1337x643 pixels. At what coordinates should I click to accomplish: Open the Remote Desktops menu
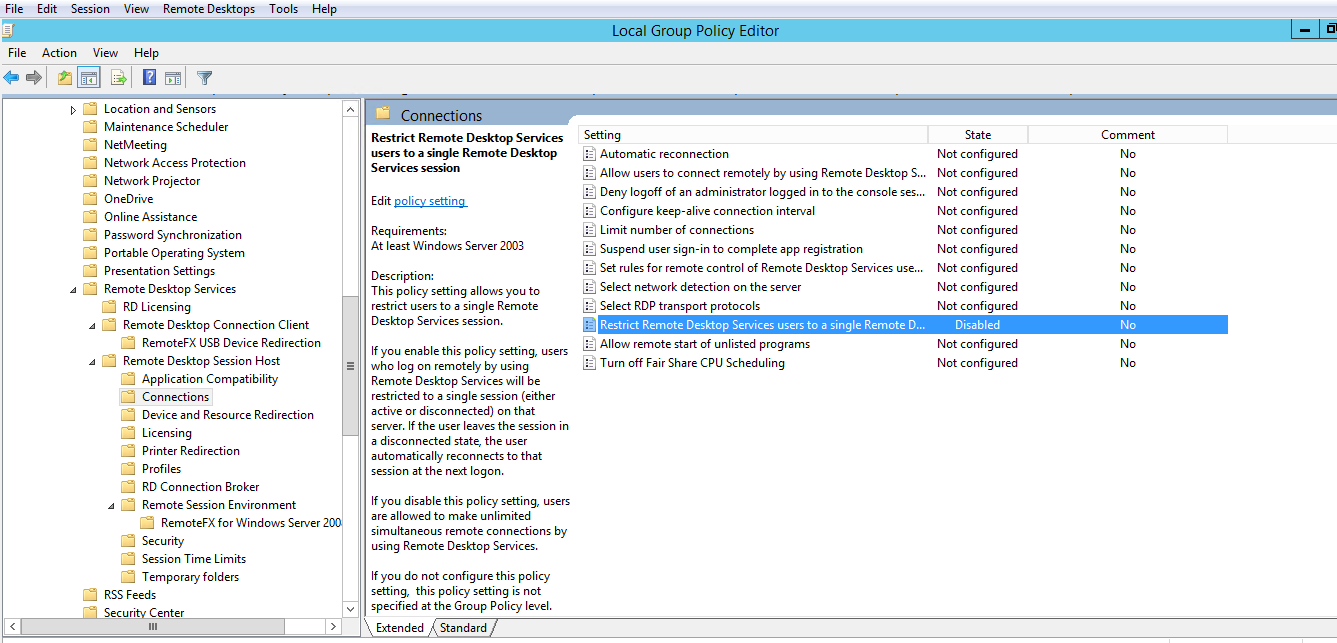click(x=209, y=9)
